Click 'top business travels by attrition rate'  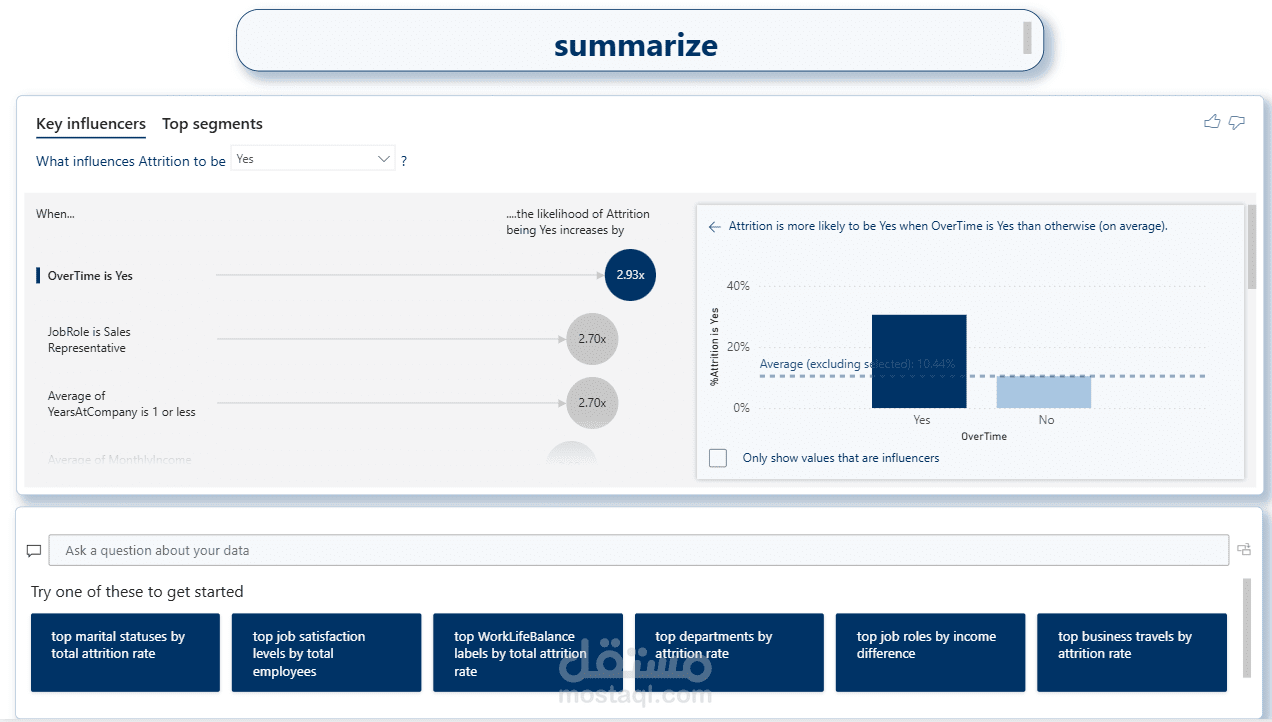(x=1131, y=652)
